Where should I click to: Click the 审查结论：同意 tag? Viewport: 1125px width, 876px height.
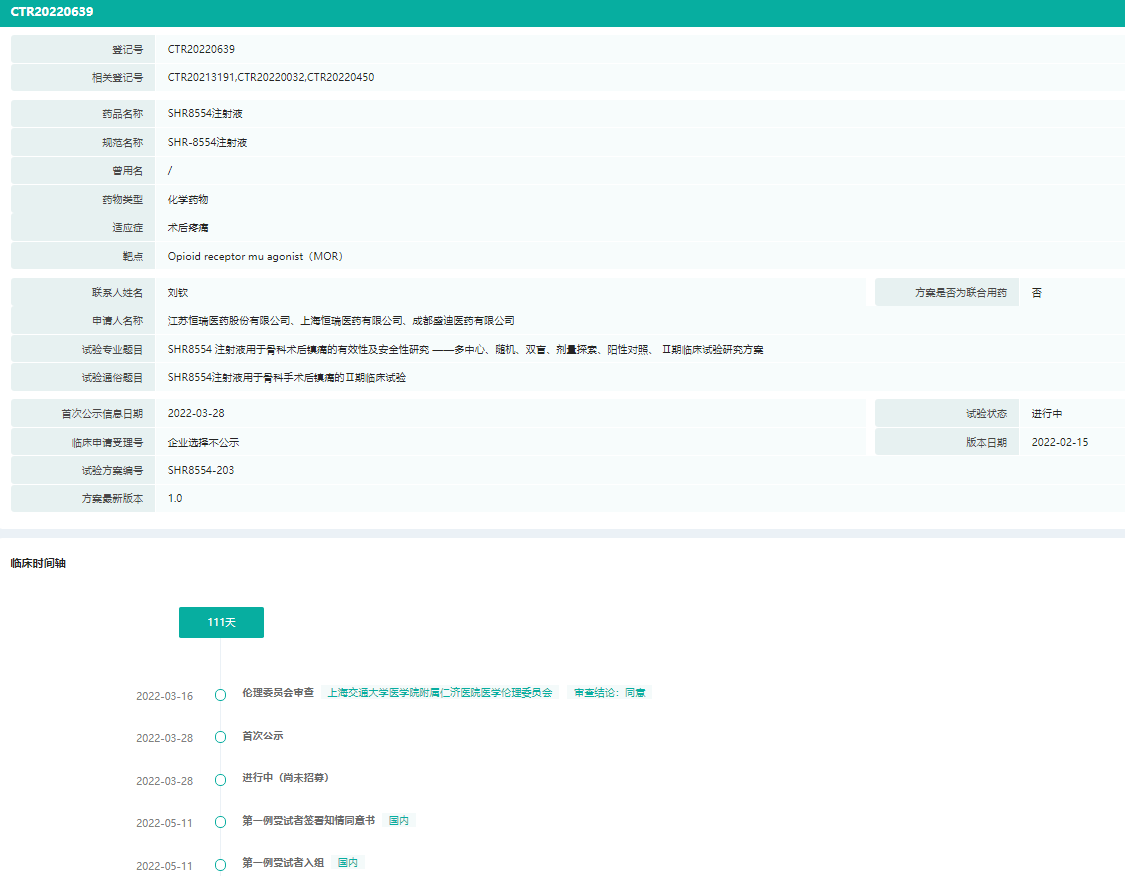coord(609,692)
